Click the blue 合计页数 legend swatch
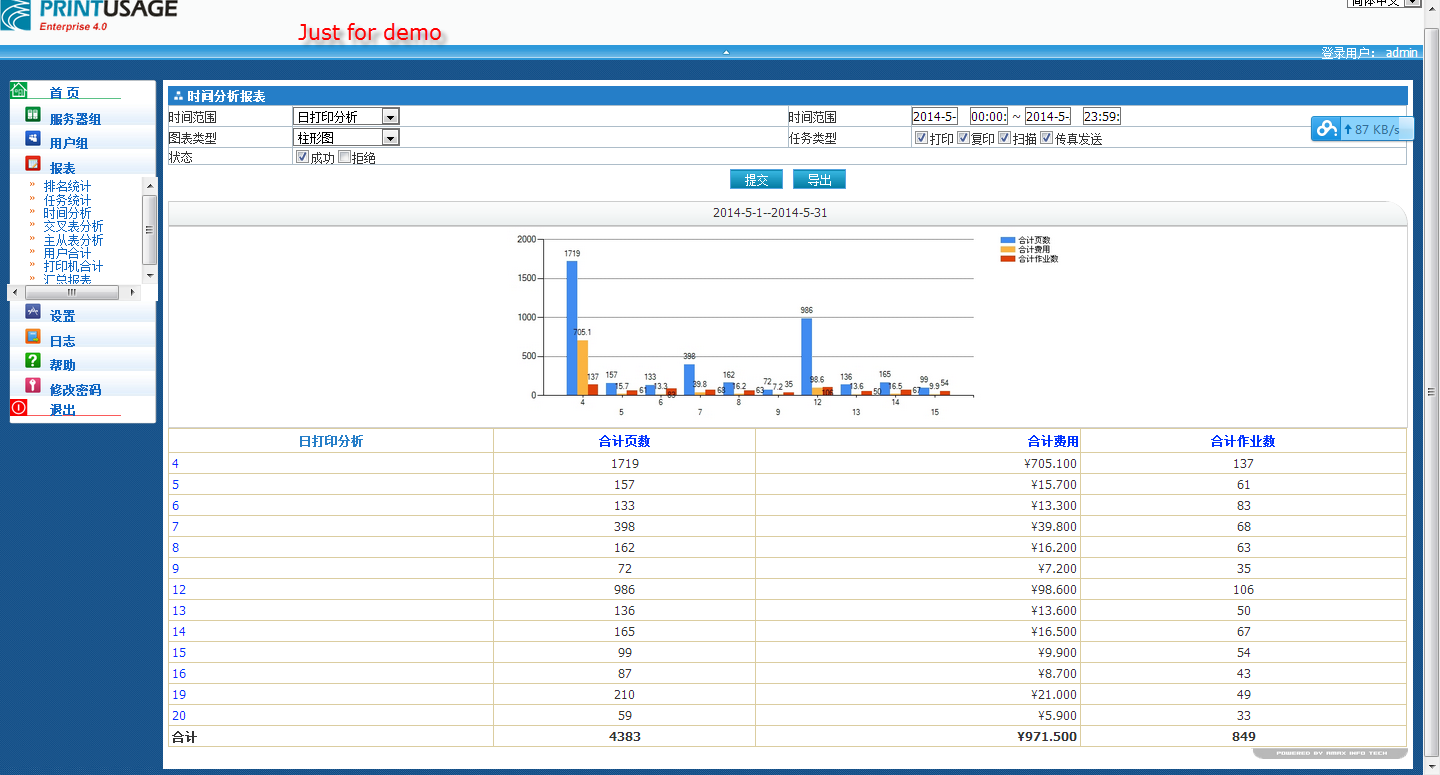The width and height of the screenshot is (1440, 775). pyautogui.click(x=1008, y=240)
